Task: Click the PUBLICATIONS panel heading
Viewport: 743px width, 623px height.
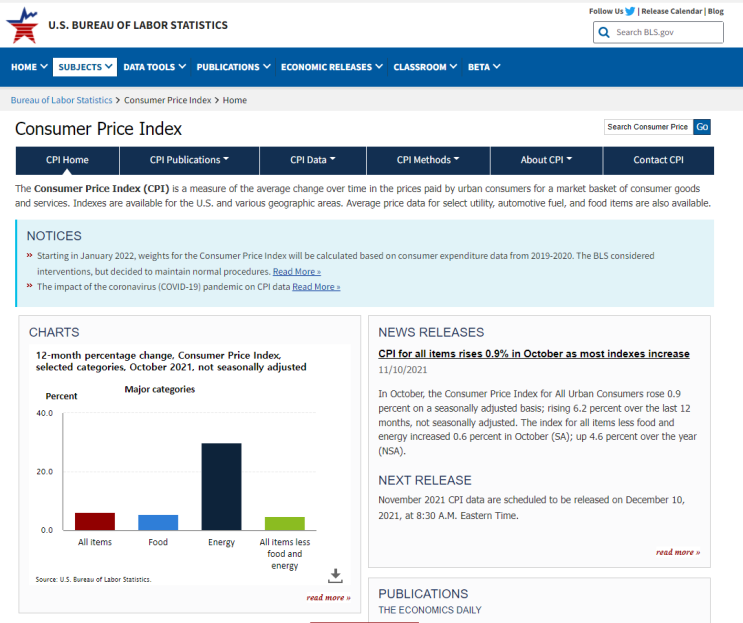Action: click(423, 594)
